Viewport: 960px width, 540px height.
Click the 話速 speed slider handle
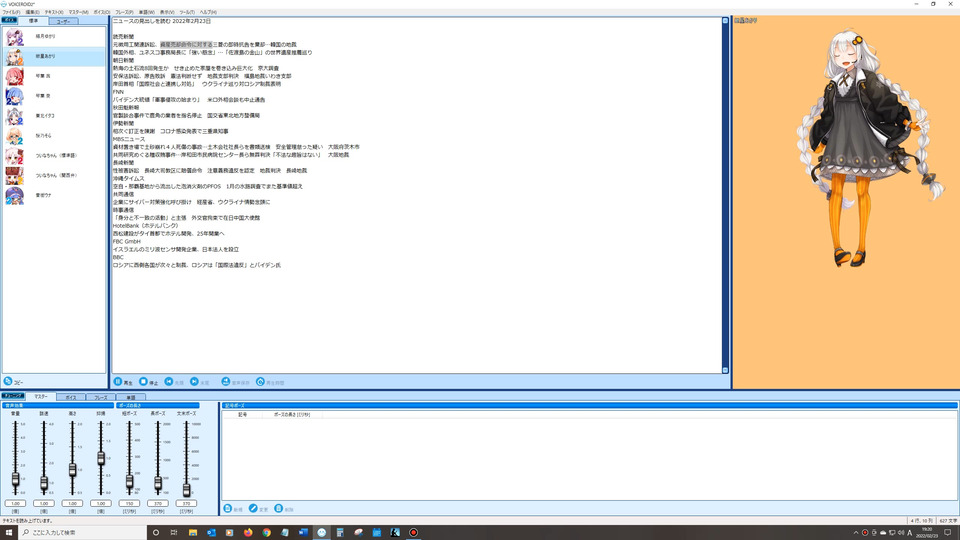point(44,483)
